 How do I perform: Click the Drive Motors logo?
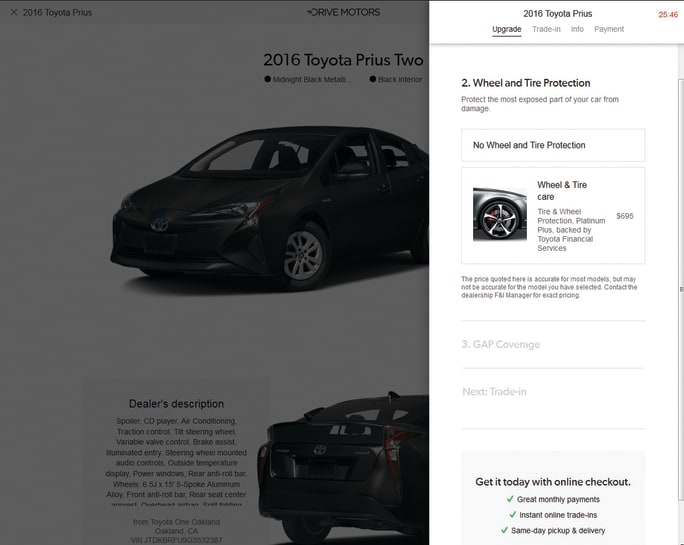343,13
